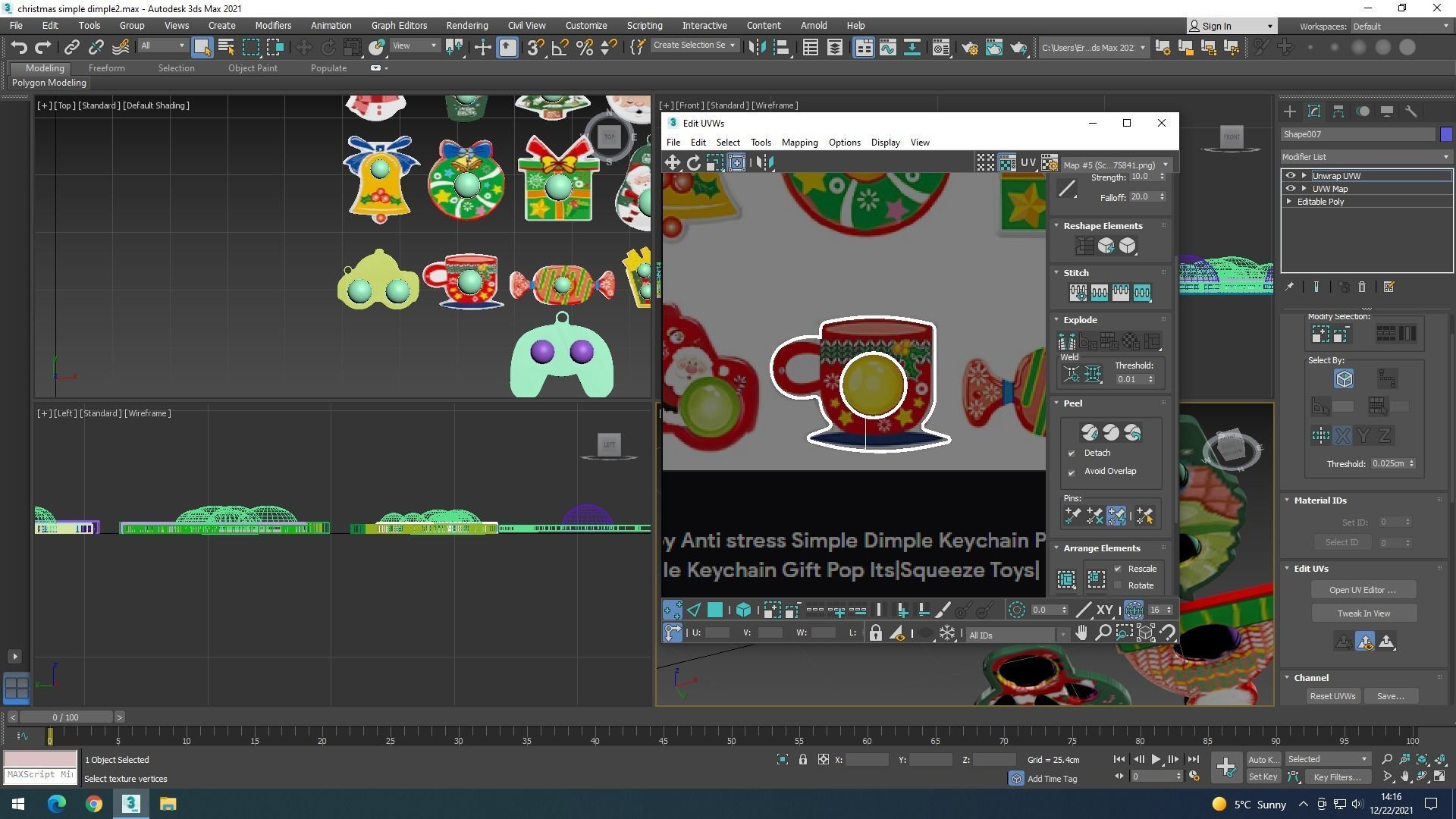Click the Pan hand icon in UV editor
Viewport: 1456px width, 819px height.
1081,632
